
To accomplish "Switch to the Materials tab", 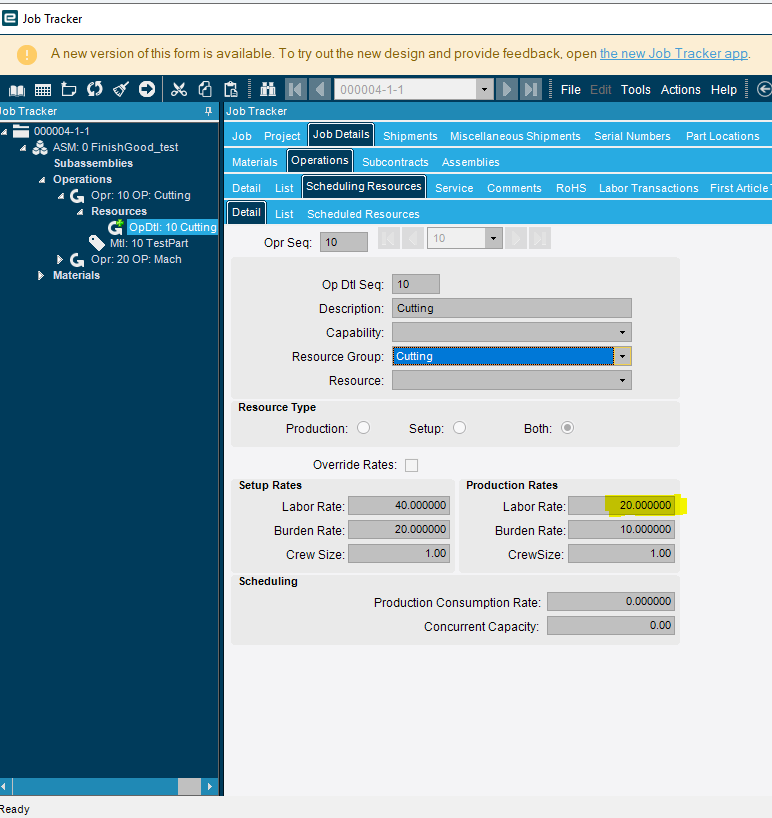I will coord(255,162).
